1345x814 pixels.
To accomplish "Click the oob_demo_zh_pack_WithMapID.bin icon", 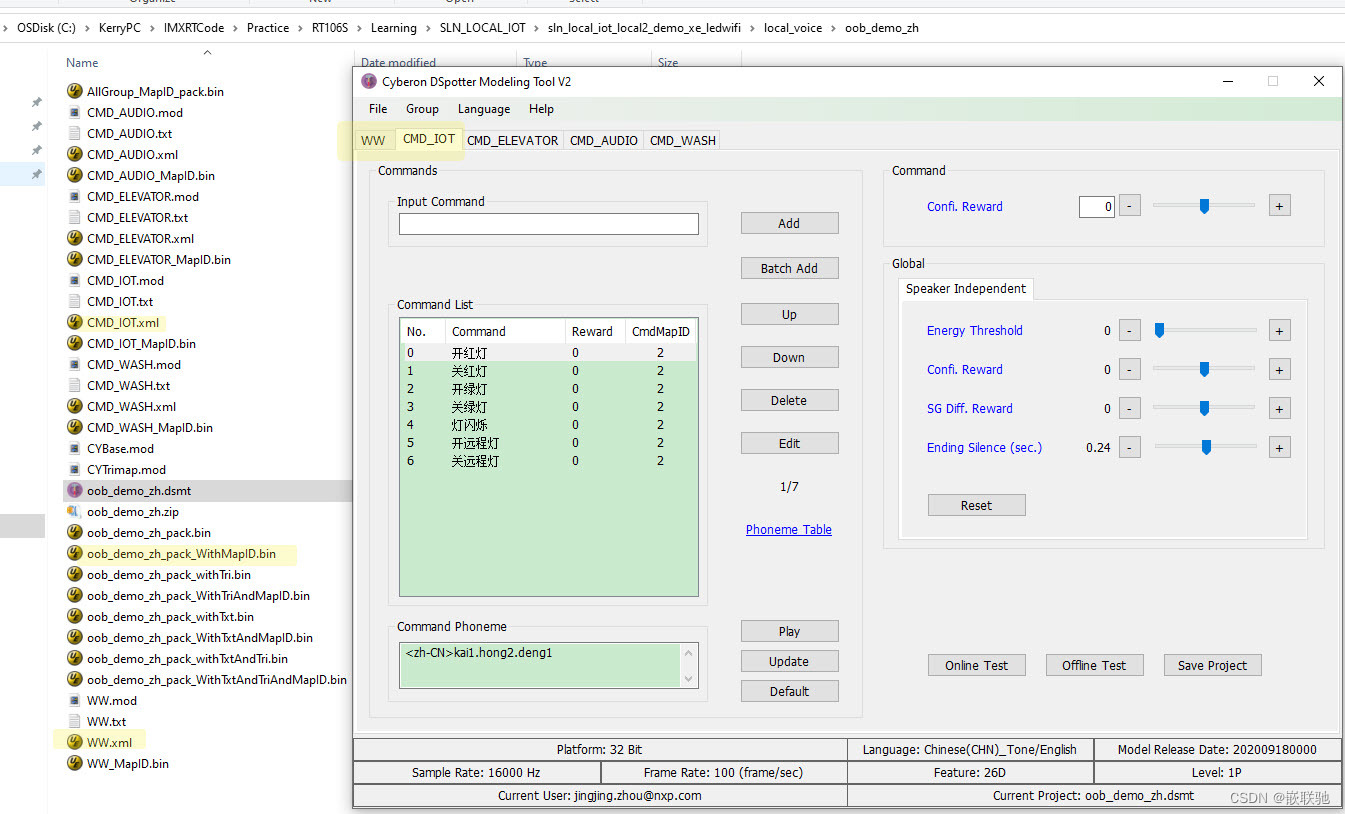I will [74, 553].
